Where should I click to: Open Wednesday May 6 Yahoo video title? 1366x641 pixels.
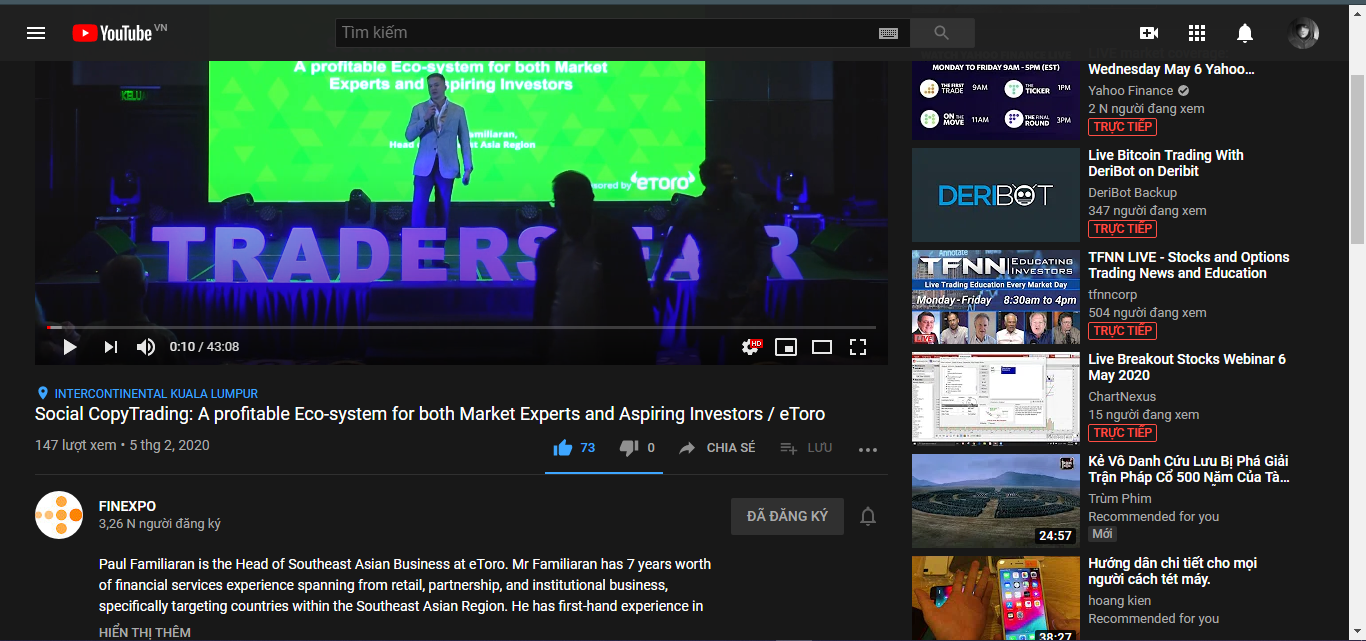(x=1171, y=69)
